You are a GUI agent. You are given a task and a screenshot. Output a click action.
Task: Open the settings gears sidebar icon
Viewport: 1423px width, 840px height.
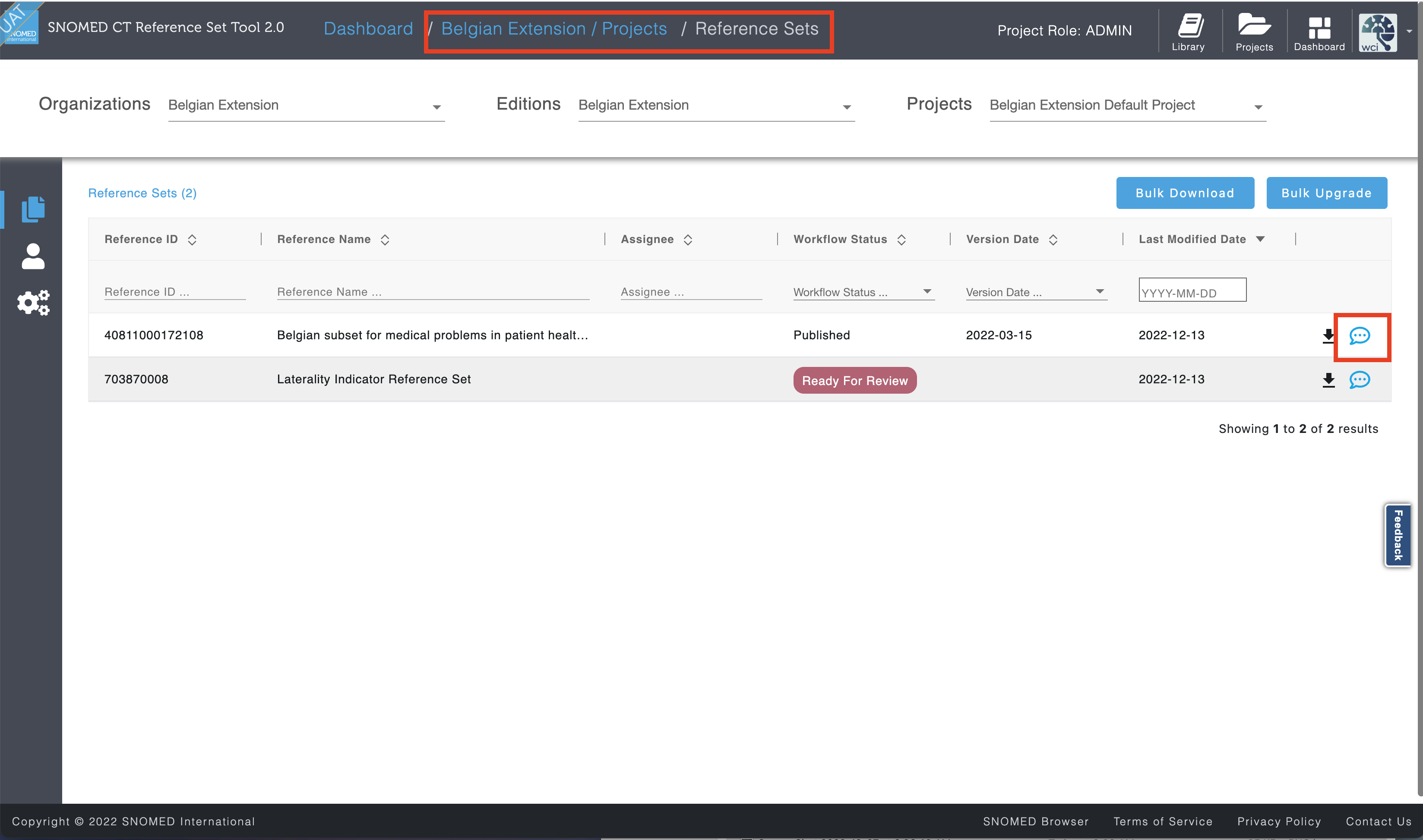tap(33, 303)
